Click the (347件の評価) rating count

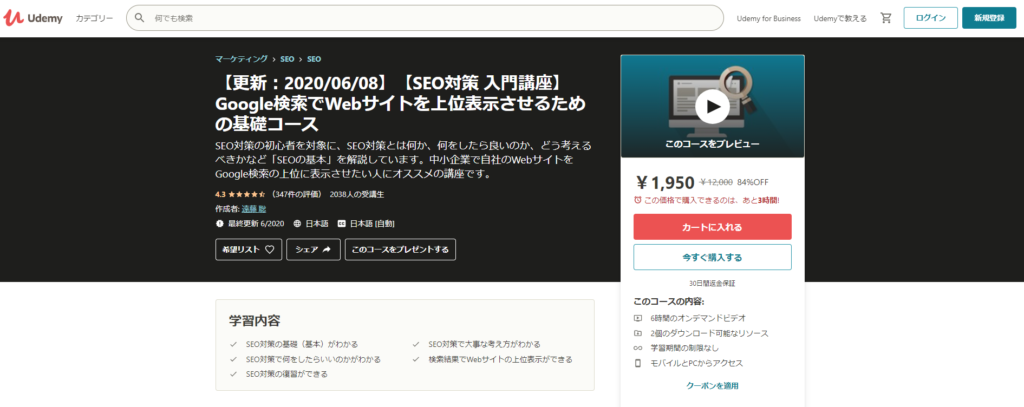297,194
